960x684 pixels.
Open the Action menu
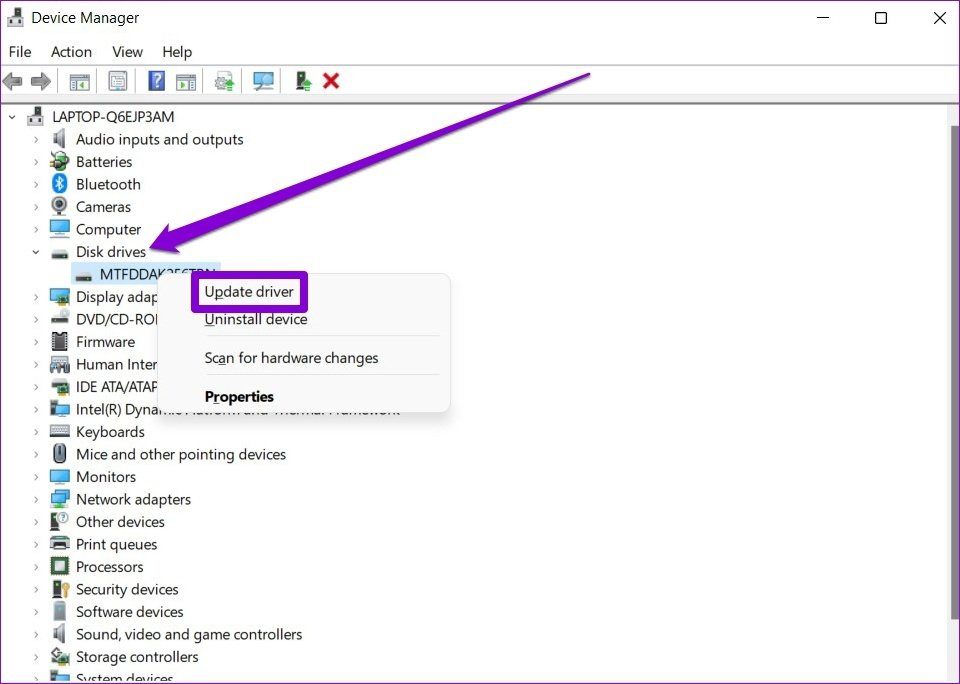tap(71, 52)
